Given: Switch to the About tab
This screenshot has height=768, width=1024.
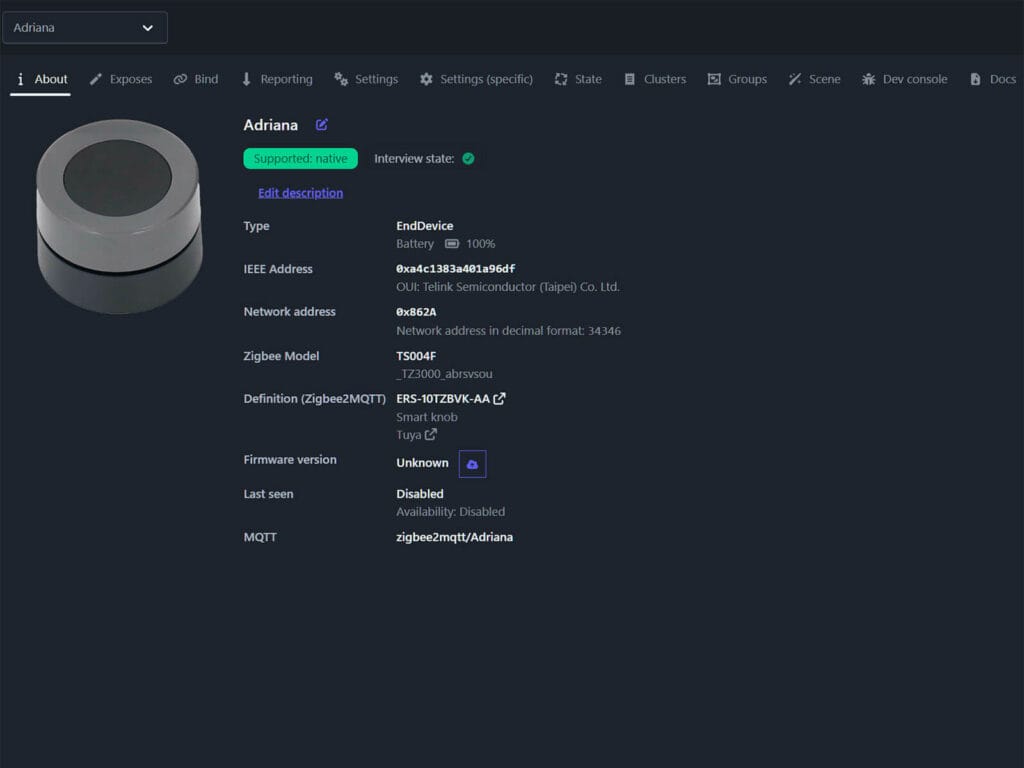Looking at the screenshot, I should (x=40, y=79).
